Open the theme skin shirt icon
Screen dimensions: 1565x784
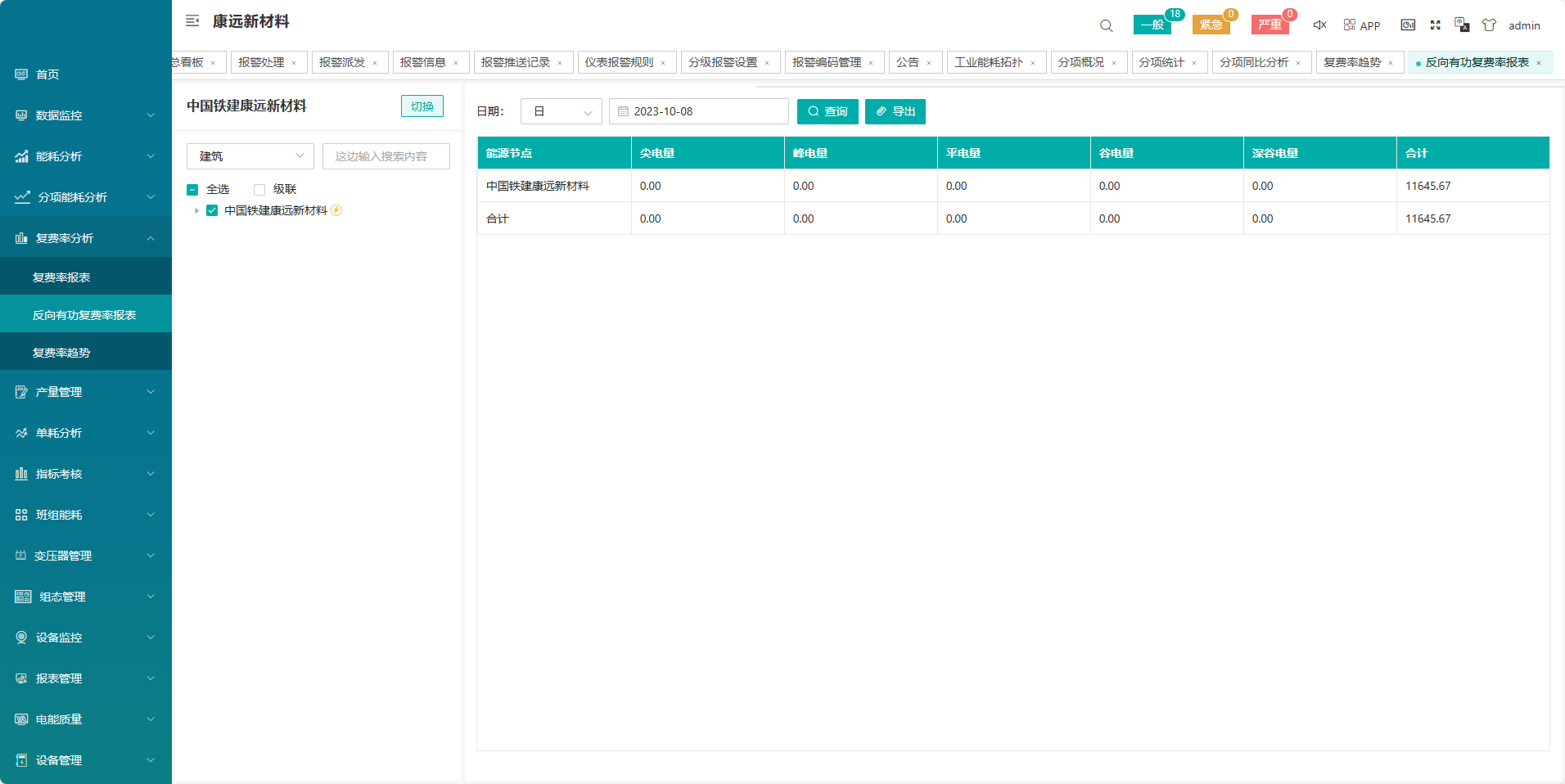pyautogui.click(x=1489, y=25)
